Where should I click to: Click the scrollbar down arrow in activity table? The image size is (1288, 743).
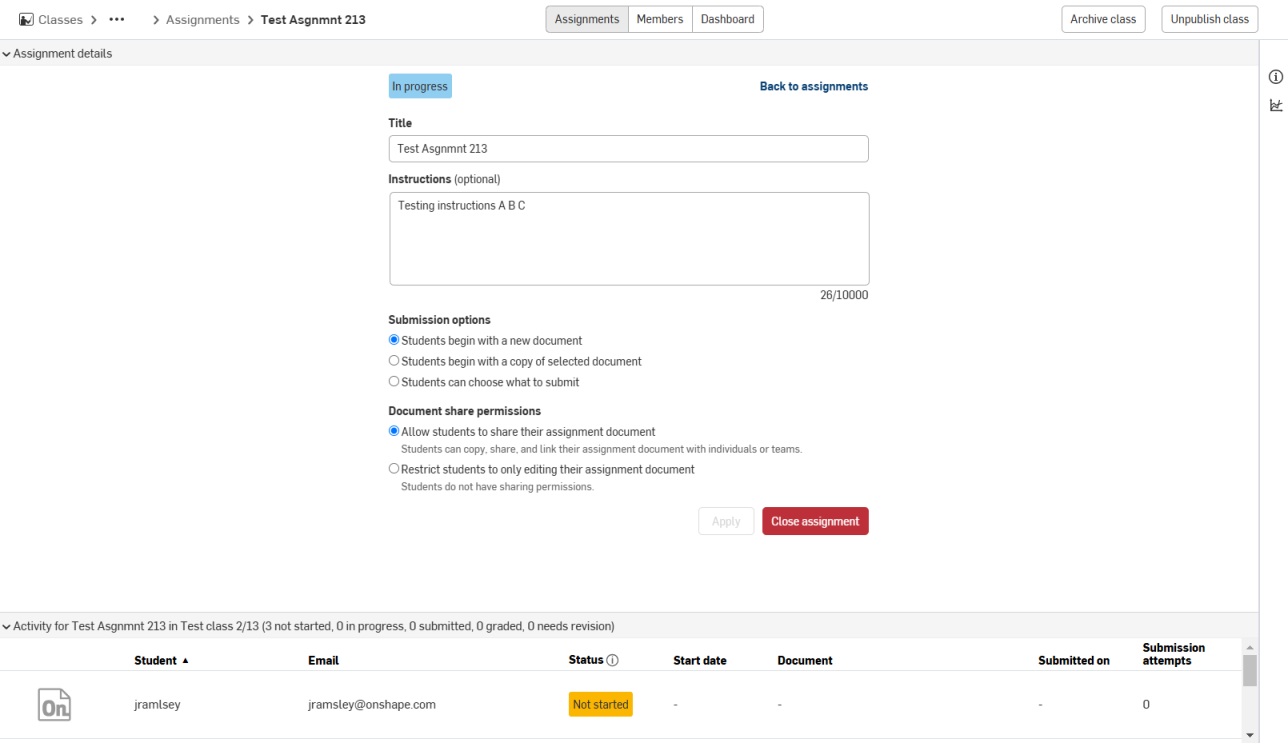pos(1250,734)
